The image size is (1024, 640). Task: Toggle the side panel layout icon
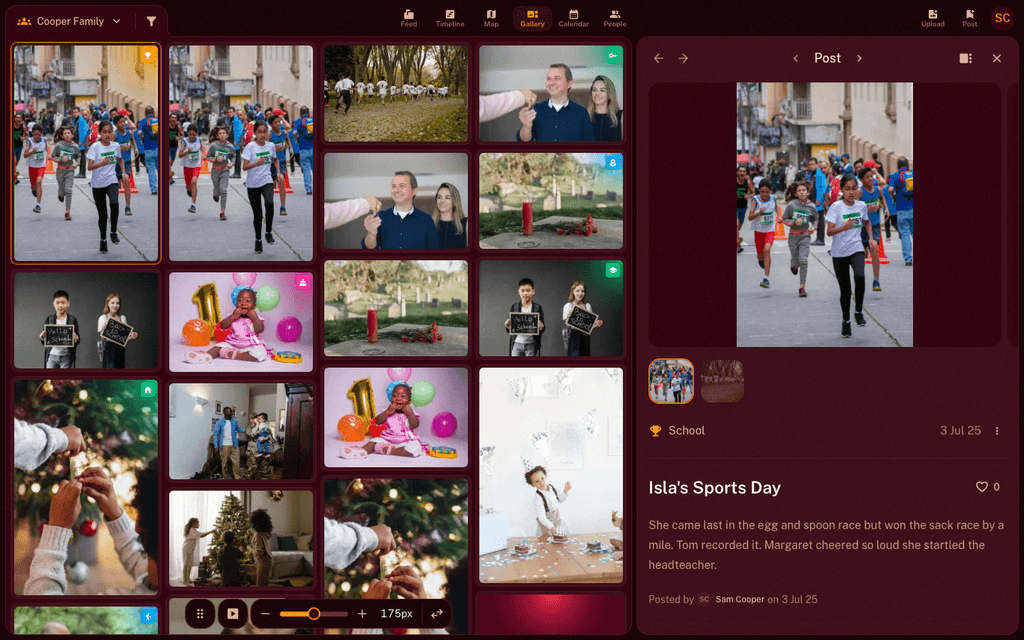point(966,59)
